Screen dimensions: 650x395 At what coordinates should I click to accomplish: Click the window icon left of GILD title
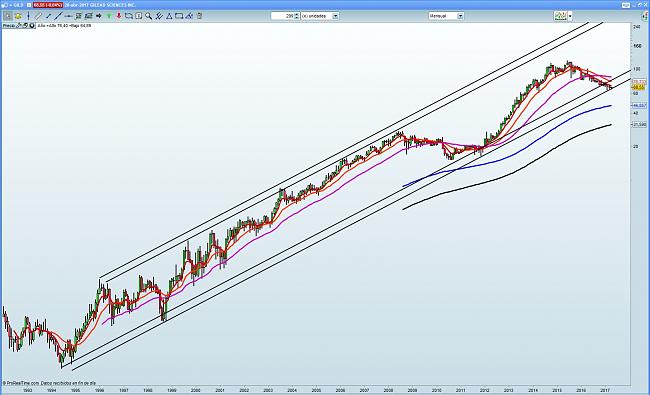click(x=6, y=5)
